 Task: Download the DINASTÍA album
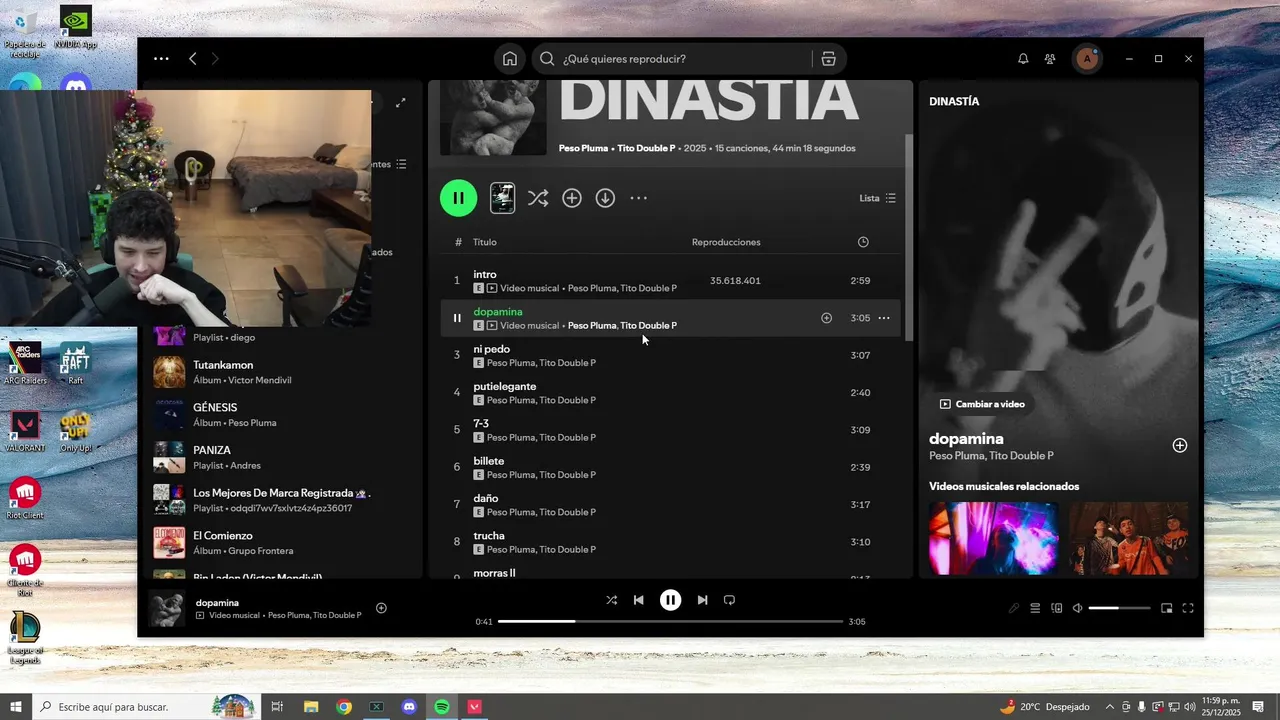tap(605, 198)
